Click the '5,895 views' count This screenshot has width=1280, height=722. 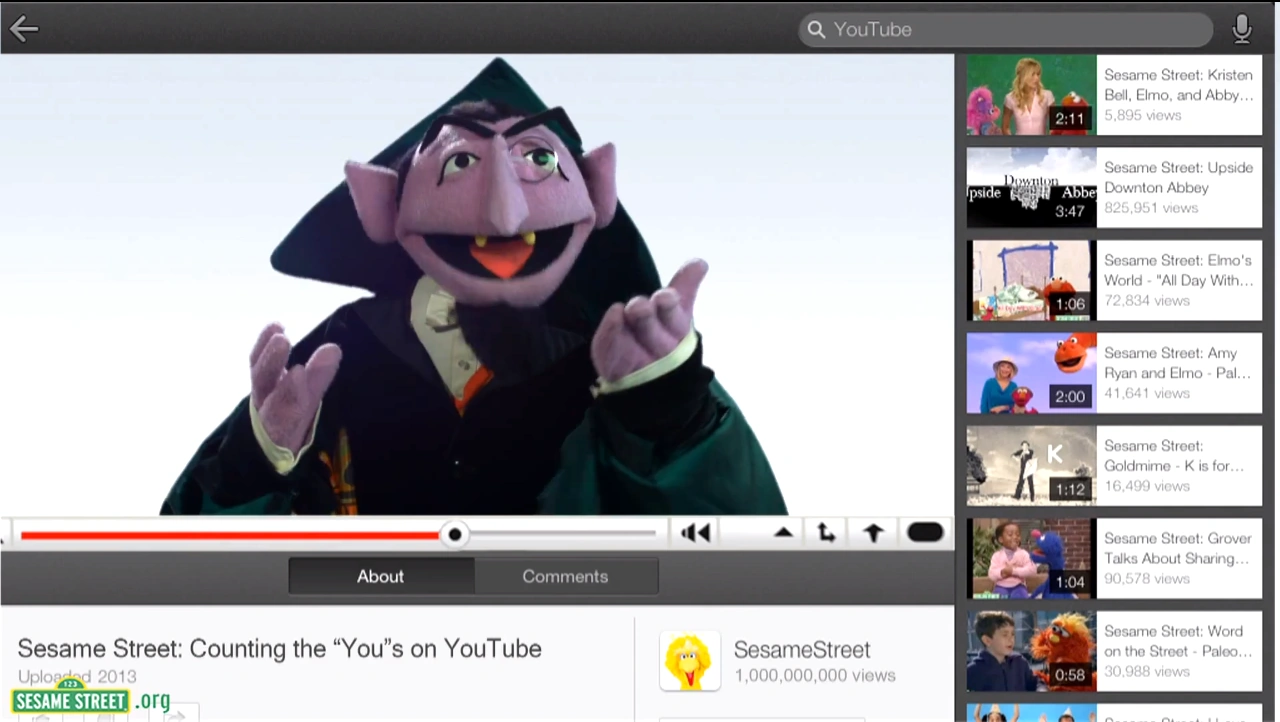1143,115
